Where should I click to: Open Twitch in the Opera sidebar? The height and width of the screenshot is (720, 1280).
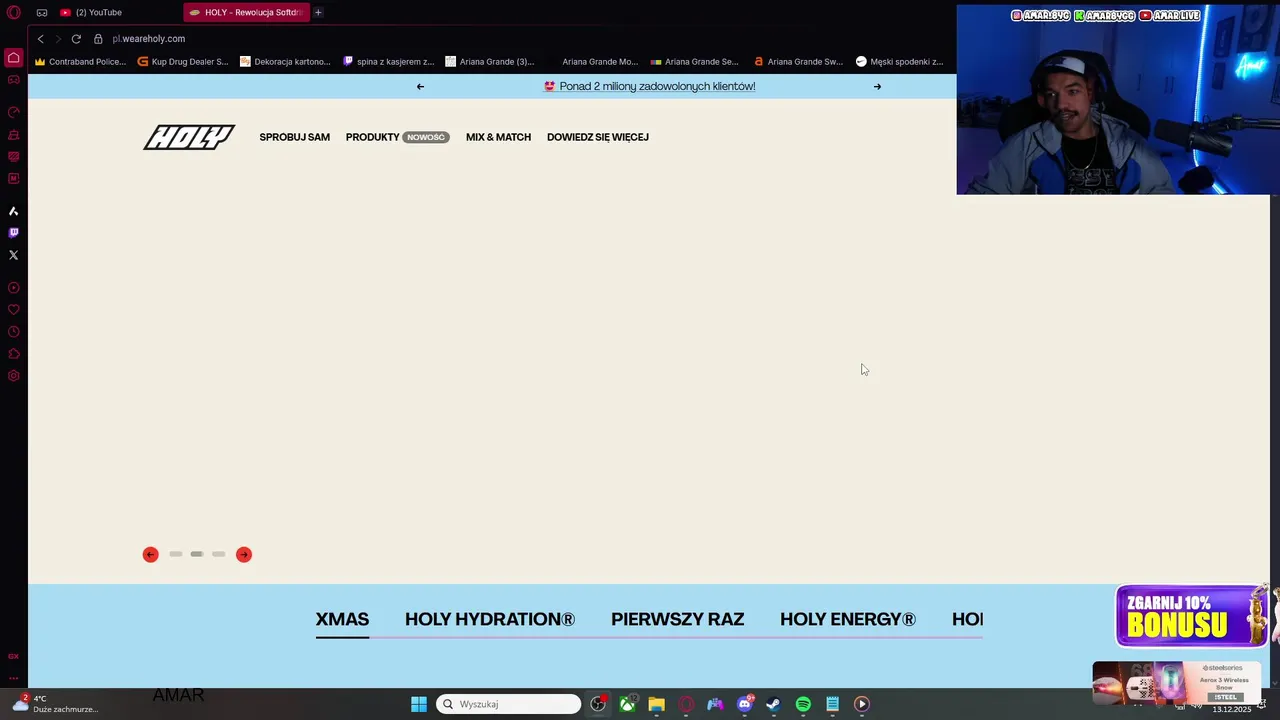(13, 233)
